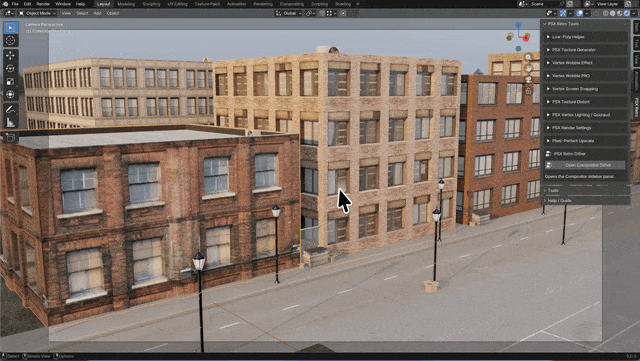
Task: Expand the Low-Poly Helper panel
Action: click(585, 37)
